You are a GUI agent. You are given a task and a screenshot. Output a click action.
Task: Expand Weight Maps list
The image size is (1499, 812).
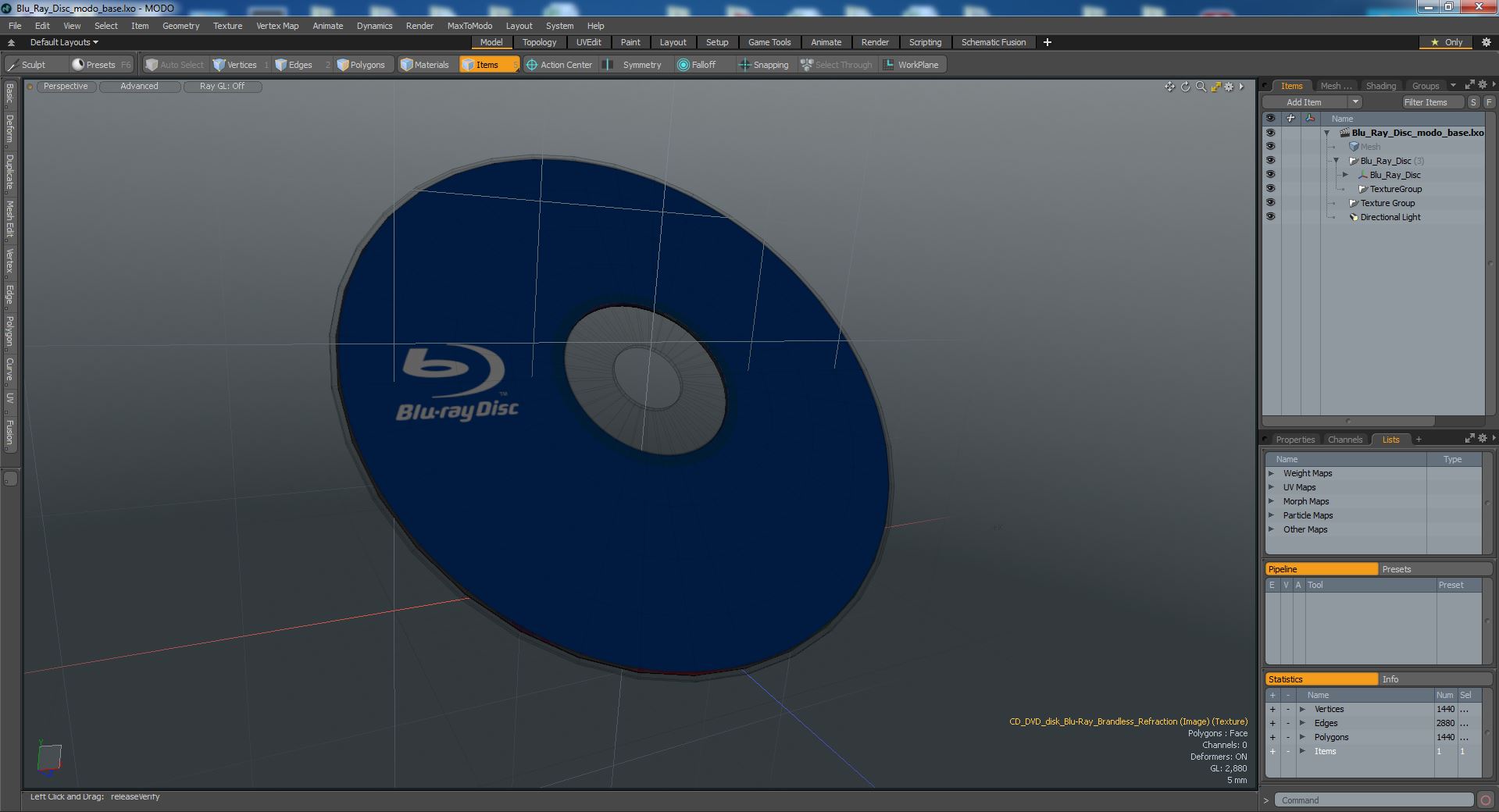click(x=1271, y=473)
